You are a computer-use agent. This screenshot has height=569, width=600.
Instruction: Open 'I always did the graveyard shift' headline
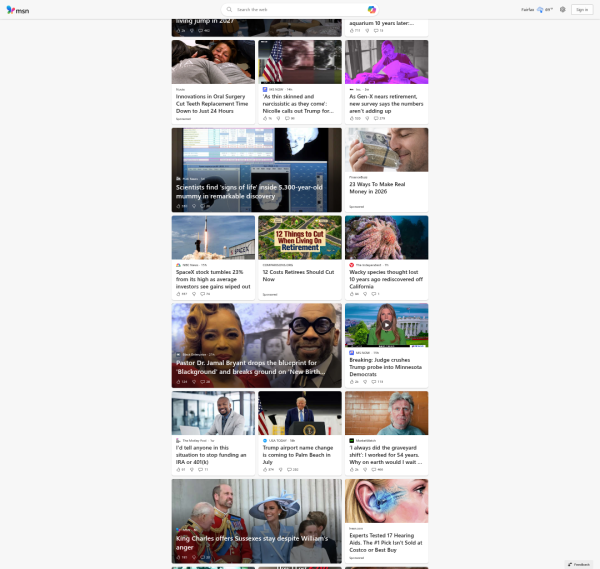(x=386, y=455)
